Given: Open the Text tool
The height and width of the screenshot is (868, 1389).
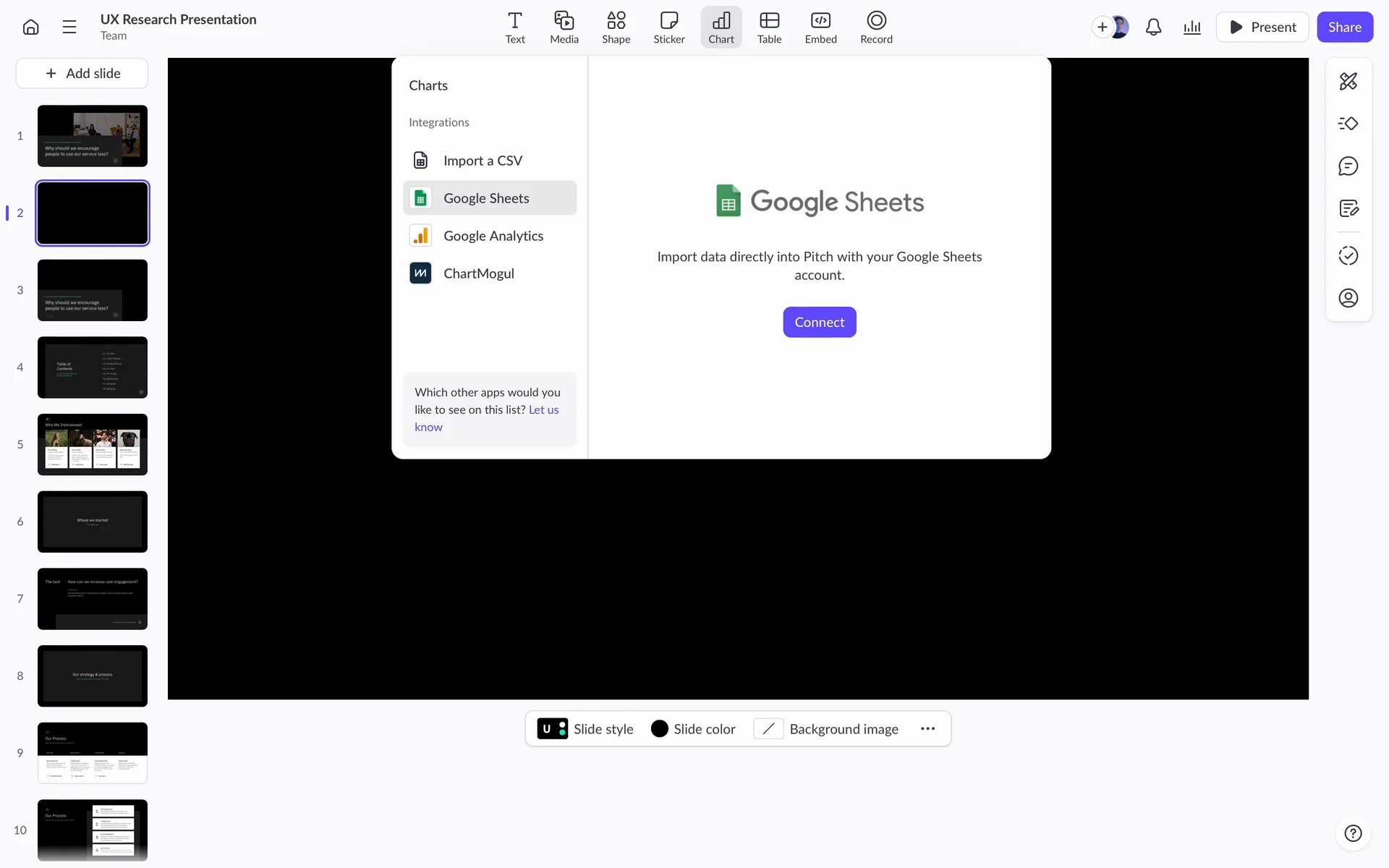Looking at the screenshot, I should (514, 27).
